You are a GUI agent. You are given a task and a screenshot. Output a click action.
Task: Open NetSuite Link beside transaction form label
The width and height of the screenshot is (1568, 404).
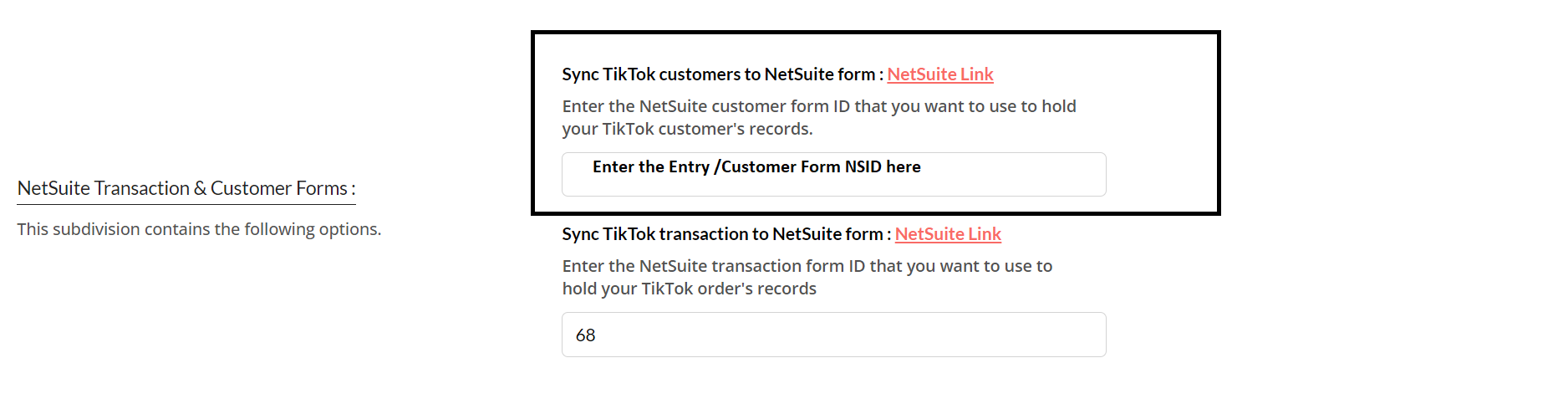tap(948, 234)
